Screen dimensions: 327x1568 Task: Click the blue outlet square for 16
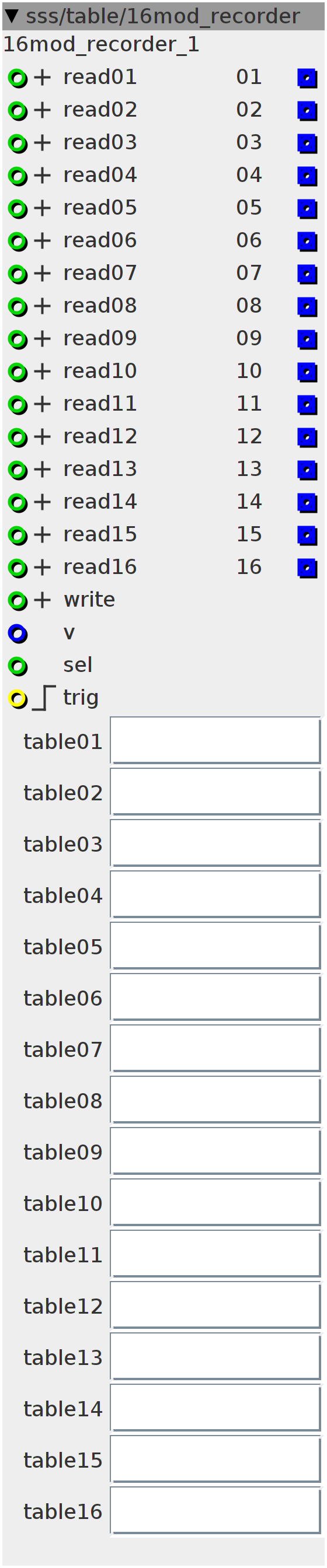point(307,568)
